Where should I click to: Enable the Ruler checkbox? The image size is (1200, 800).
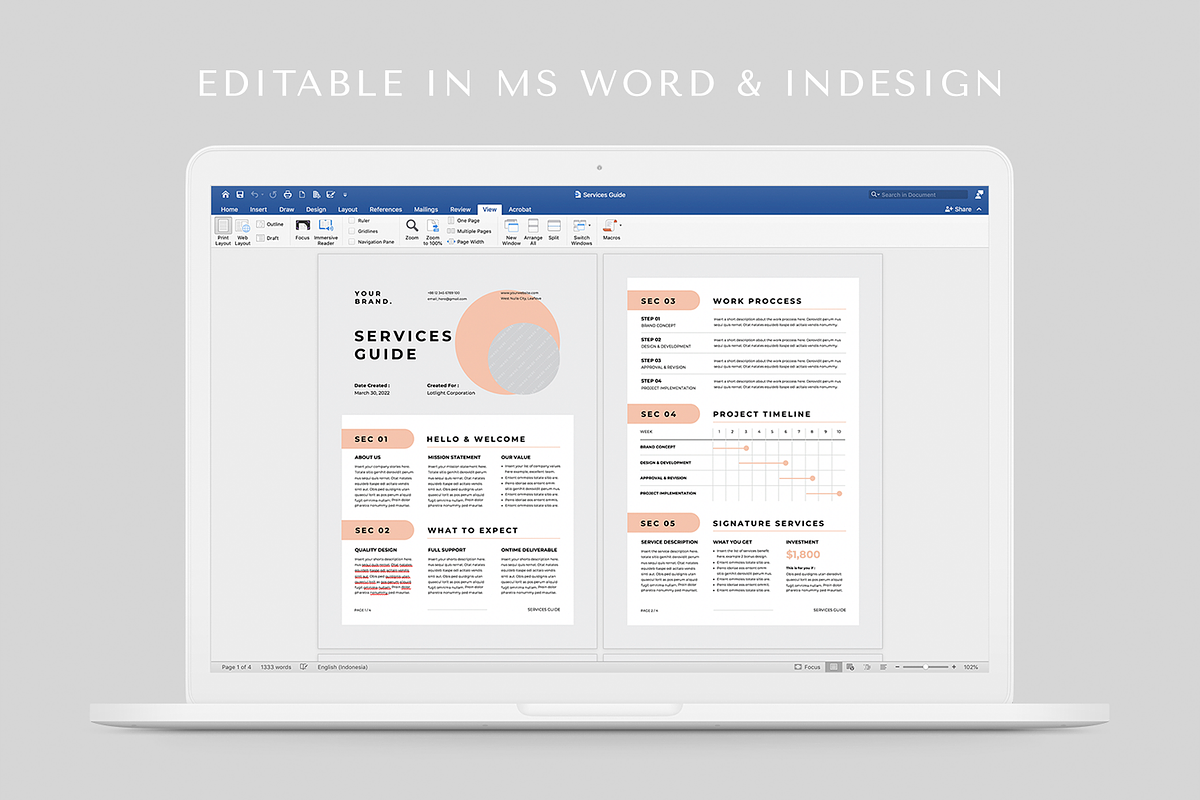tap(352, 220)
